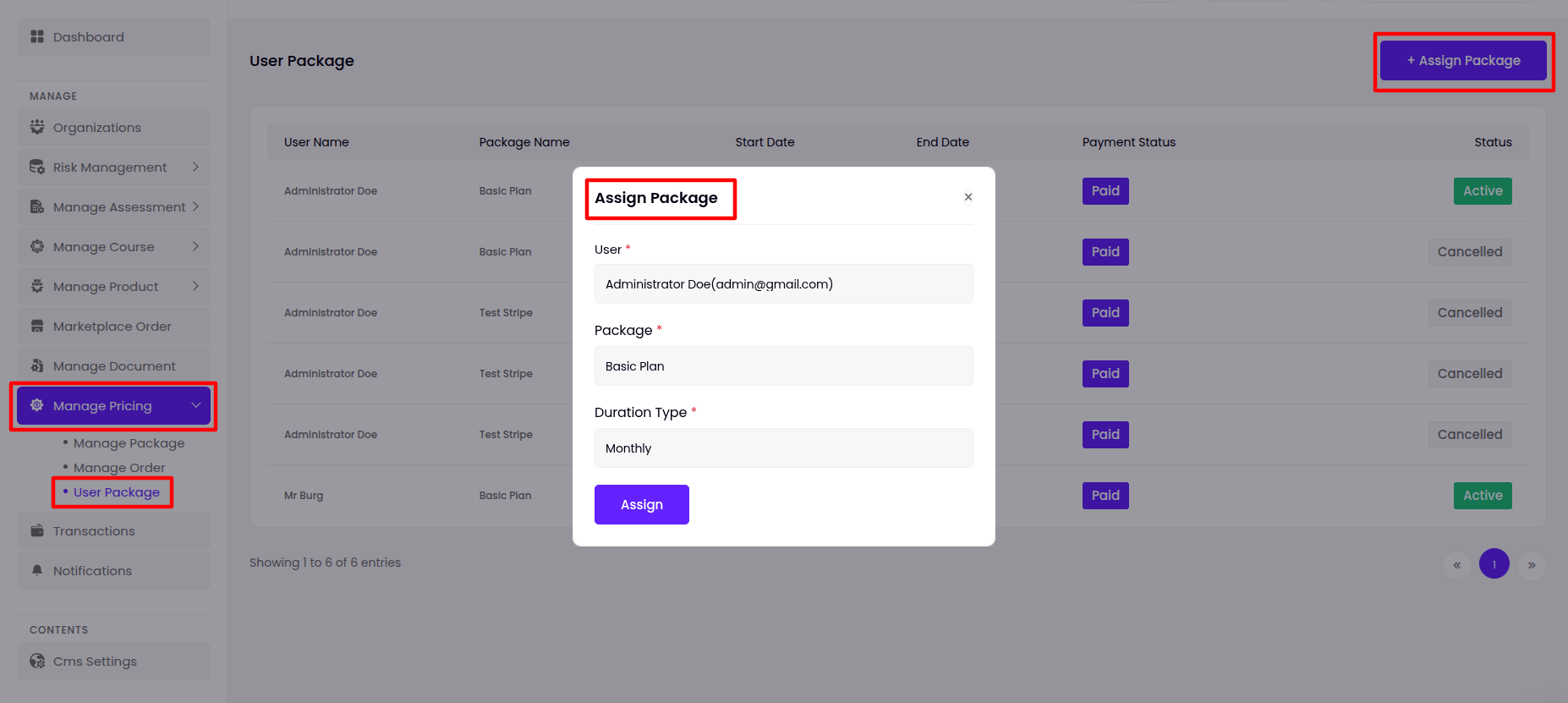Expand the Manage Course chevron
This screenshot has height=703, width=1568.
point(195,246)
